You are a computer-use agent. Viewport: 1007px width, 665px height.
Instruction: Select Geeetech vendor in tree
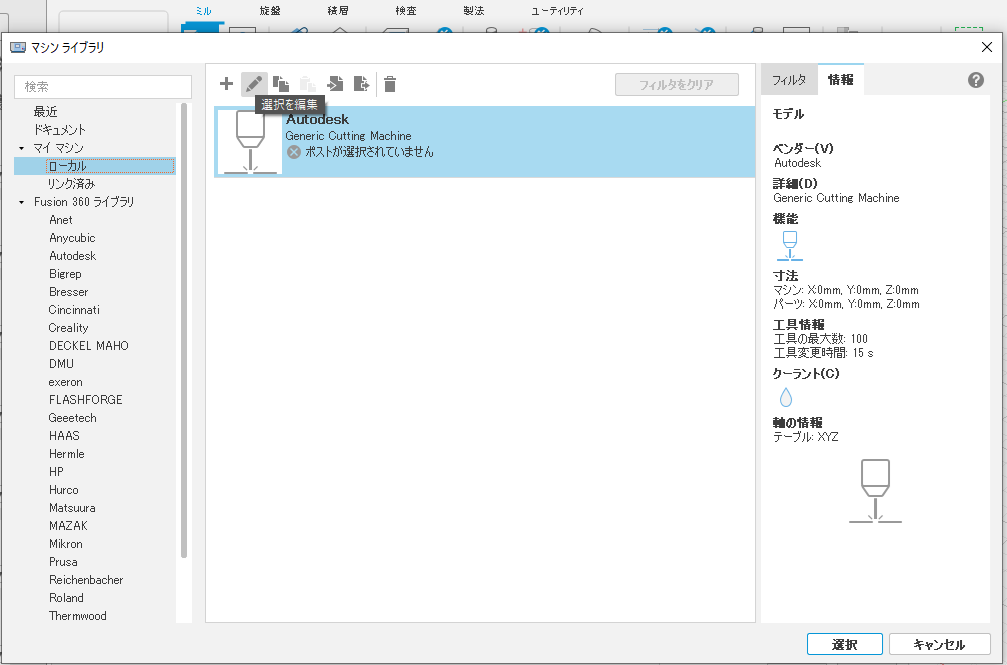click(x=73, y=418)
